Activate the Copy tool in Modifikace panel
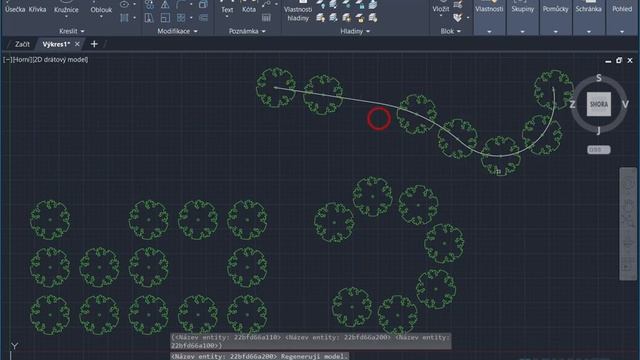 tap(149, 5)
